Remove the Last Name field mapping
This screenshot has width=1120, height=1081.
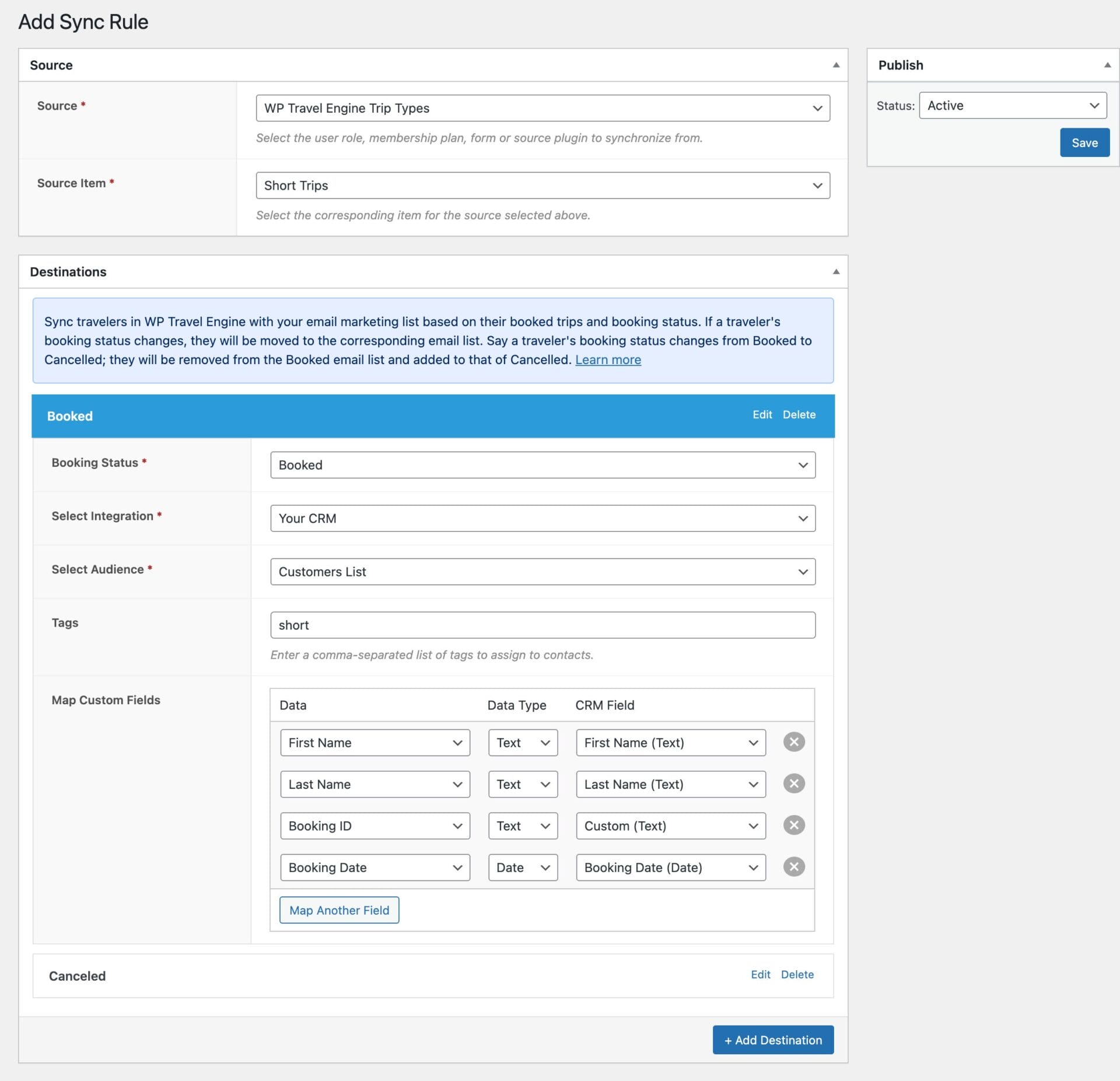(x=793, y=783)
